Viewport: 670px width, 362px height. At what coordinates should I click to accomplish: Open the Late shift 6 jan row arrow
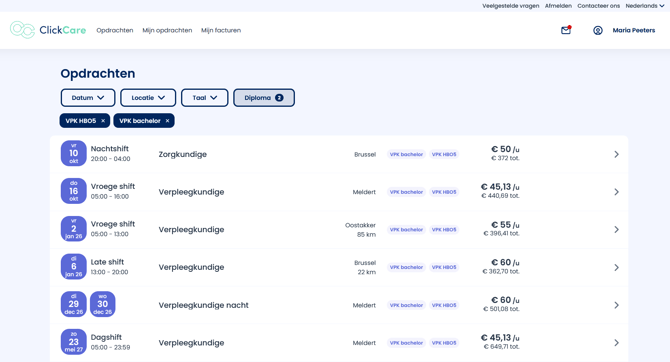[x=616, y=267]
